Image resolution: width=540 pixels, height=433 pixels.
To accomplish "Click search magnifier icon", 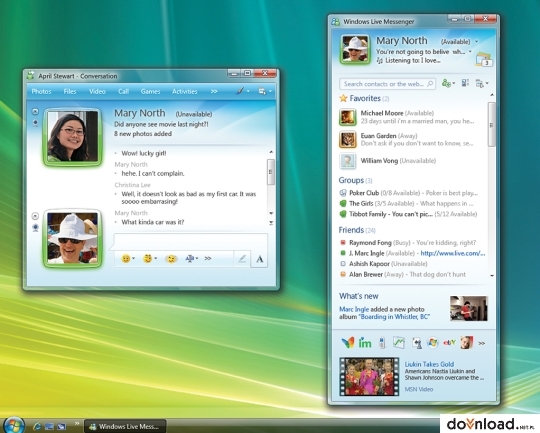I will (x=430, y=84).
